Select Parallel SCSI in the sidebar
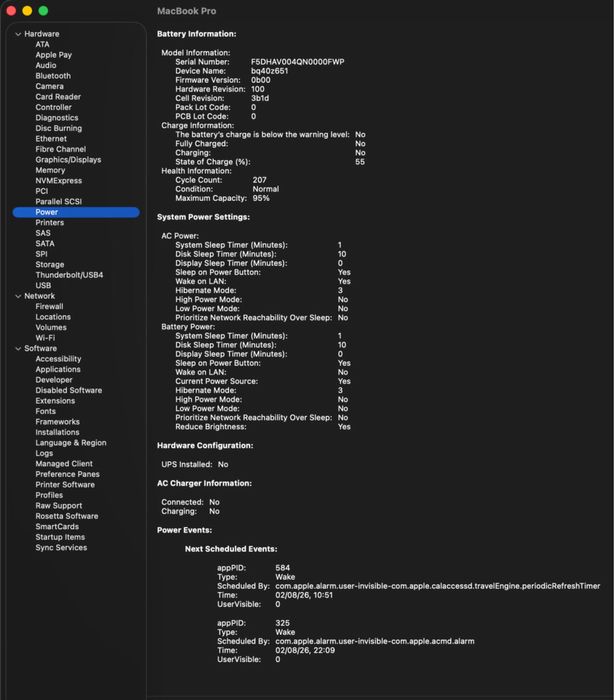The height and width of the screenshot is (700, 614). coord(58,201)
